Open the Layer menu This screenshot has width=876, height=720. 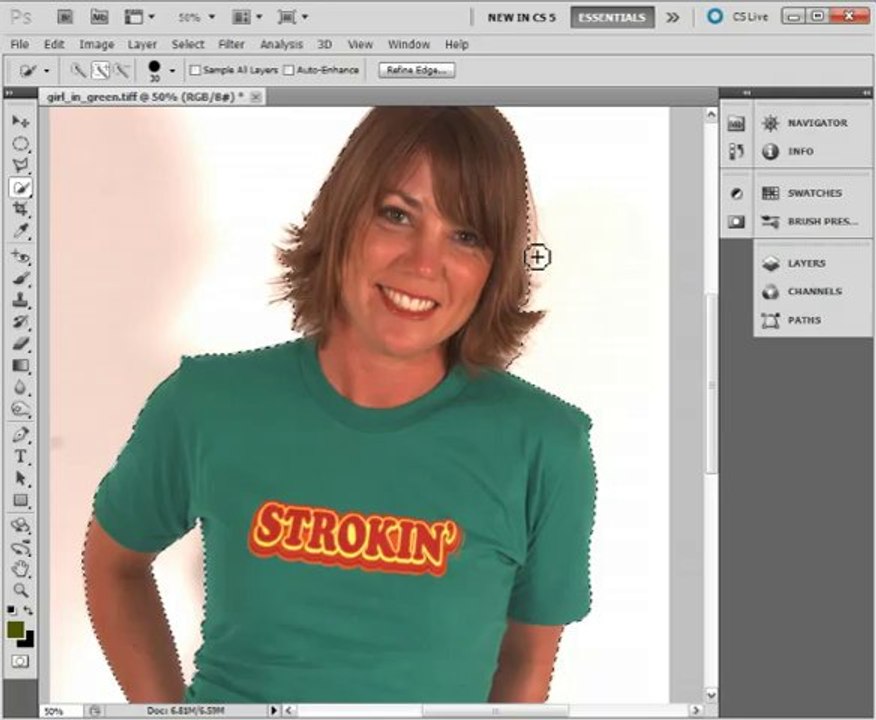coord(142,44)
